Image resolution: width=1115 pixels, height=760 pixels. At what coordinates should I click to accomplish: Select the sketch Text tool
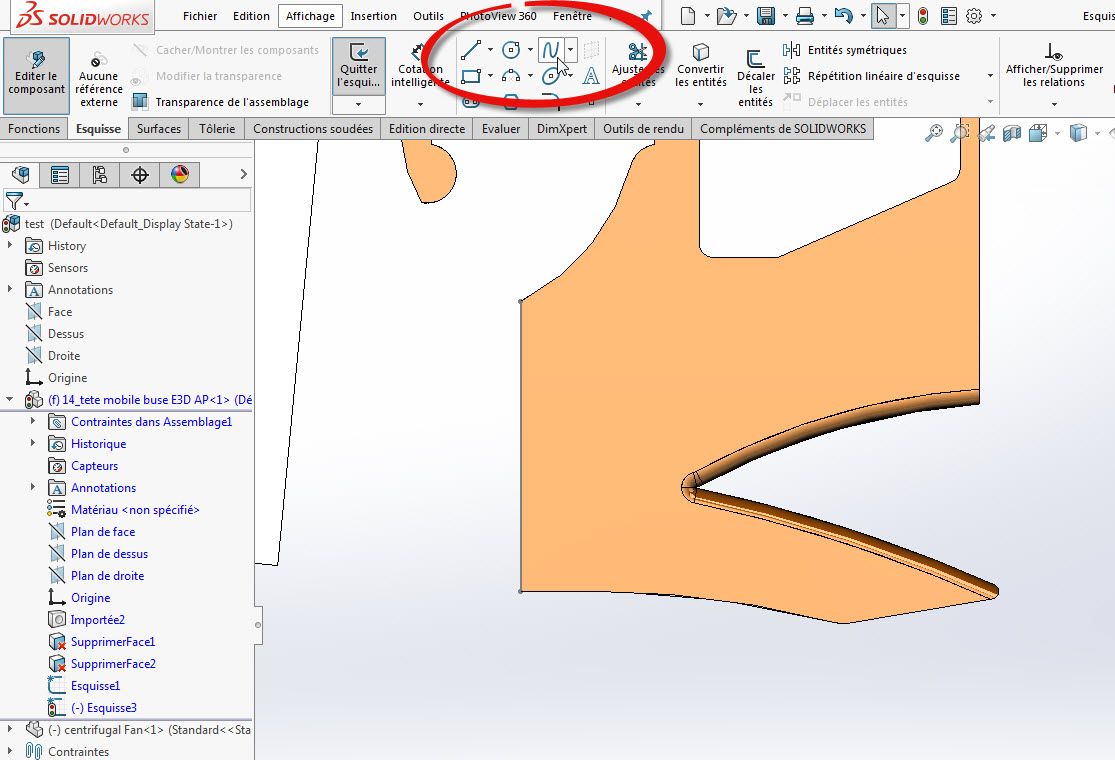coord(591,75)
